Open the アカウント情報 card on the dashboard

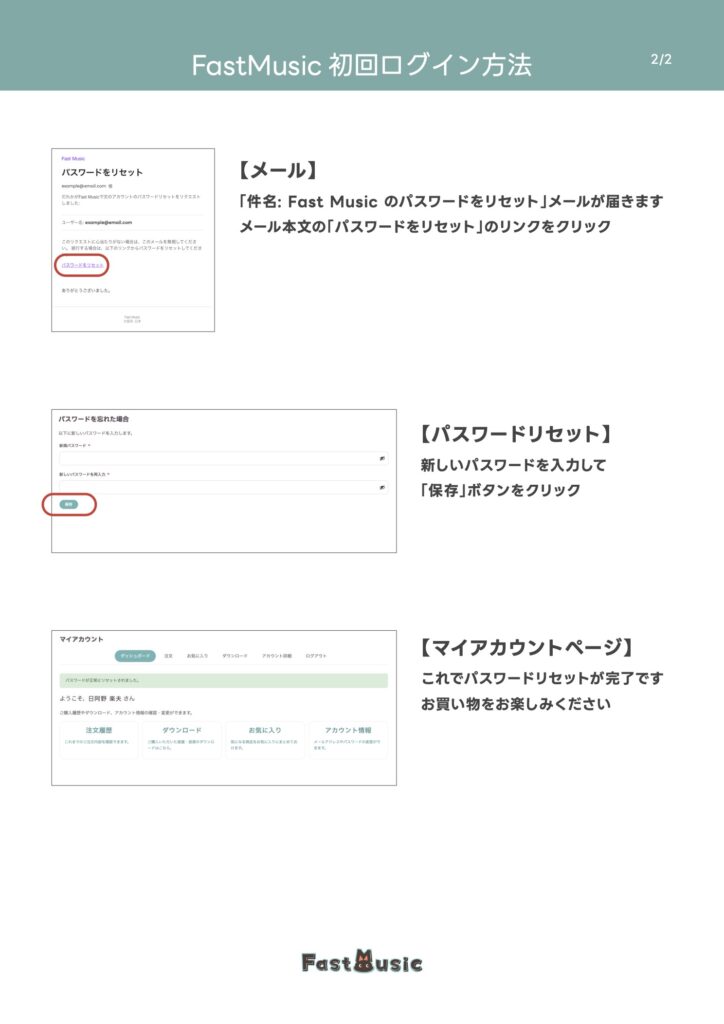(348, 738)
